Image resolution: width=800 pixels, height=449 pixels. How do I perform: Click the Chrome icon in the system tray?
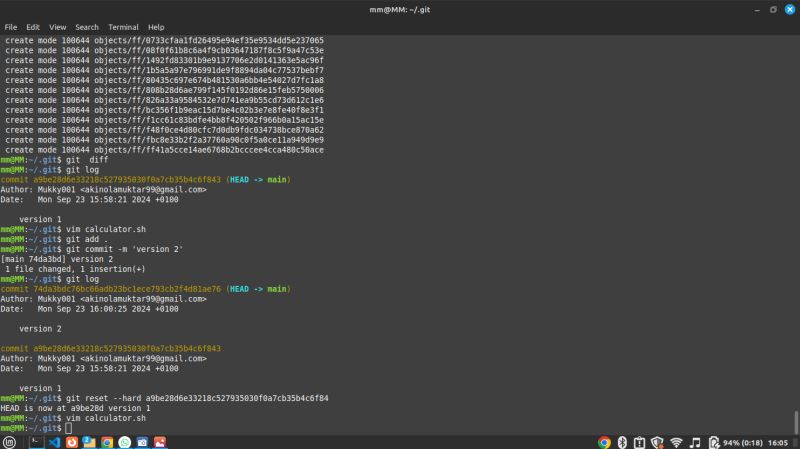604,442
